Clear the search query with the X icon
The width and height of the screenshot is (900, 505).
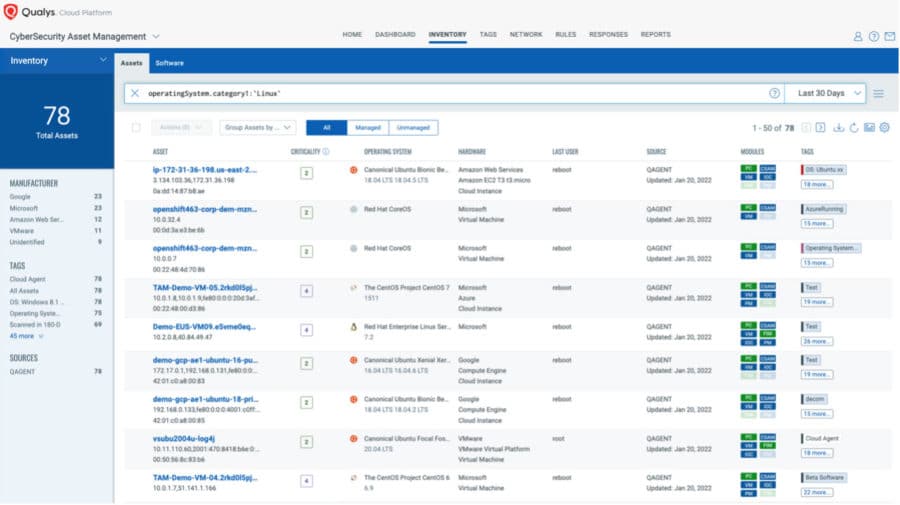[x=135, y=93]
